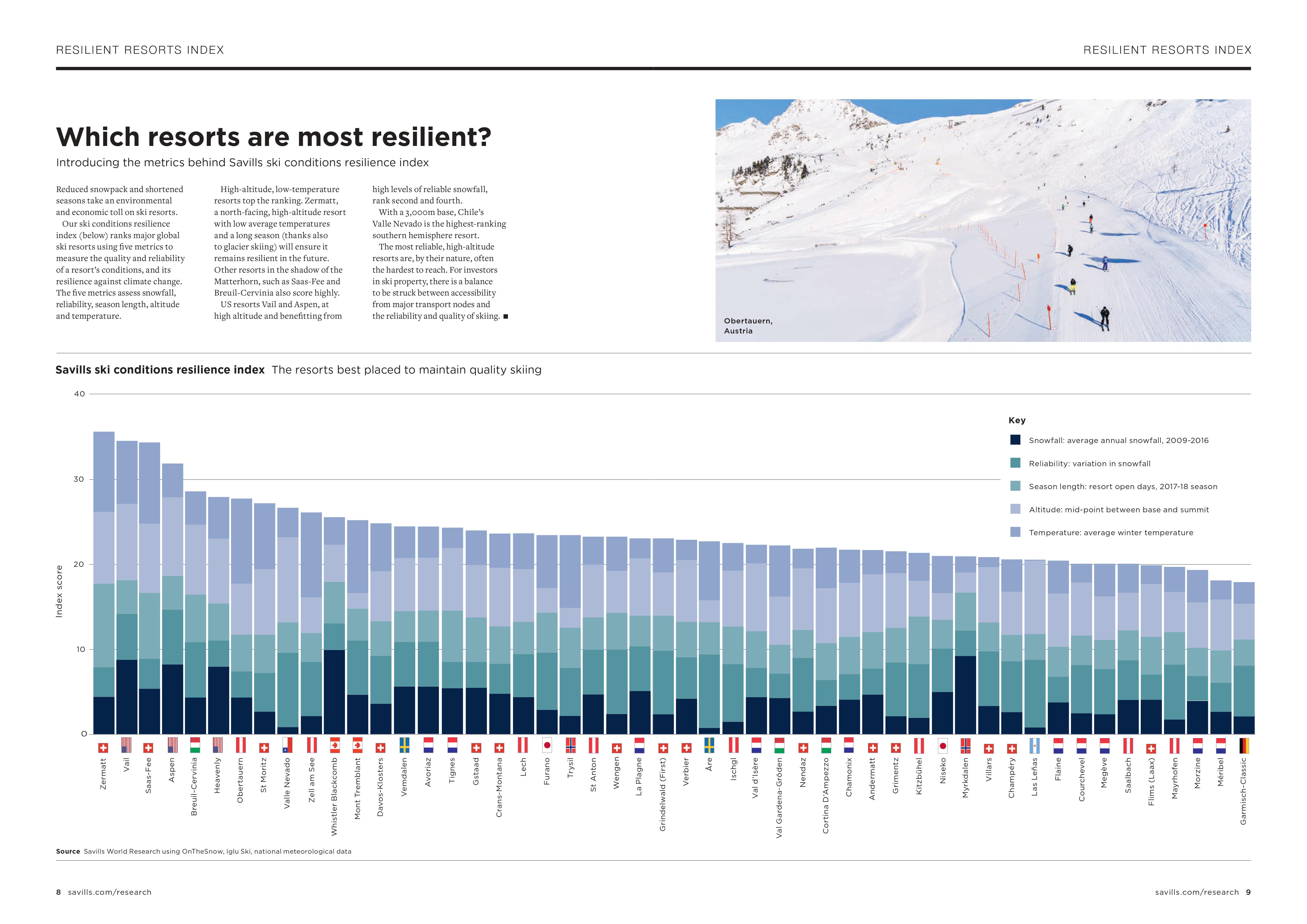Click the Argentine flag above Las Leñas
The width and height of the screenshot is (1307, 924).
click(1035, 745)
